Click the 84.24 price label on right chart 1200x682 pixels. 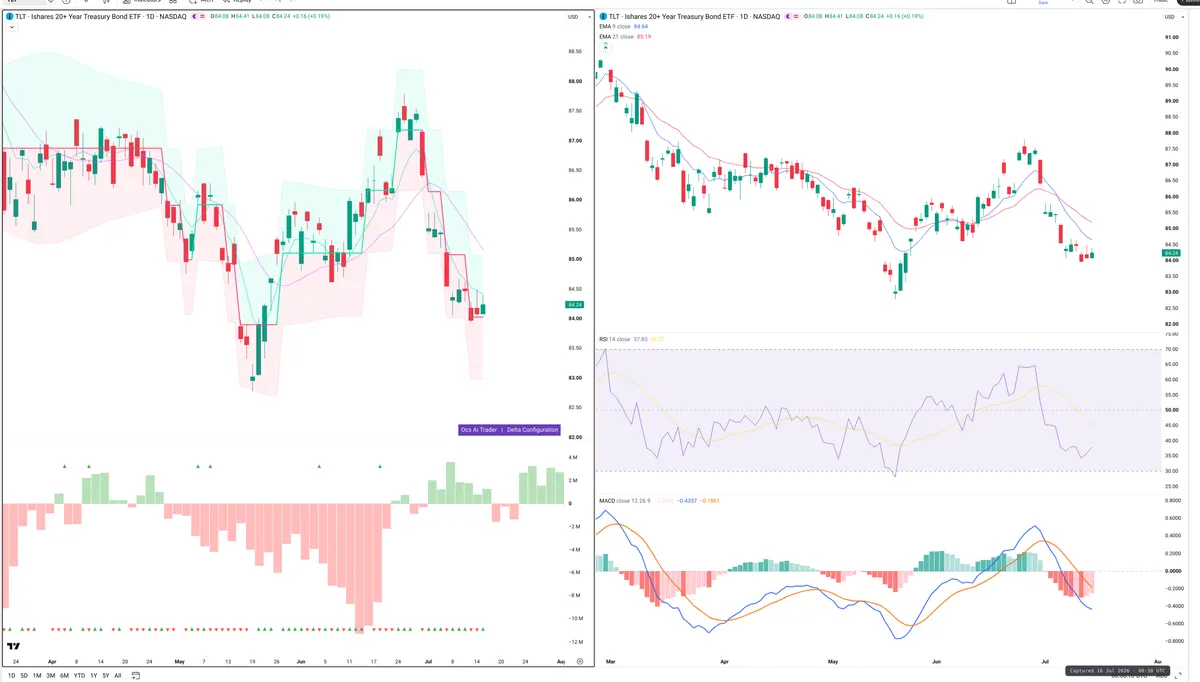pos(1172,253)
